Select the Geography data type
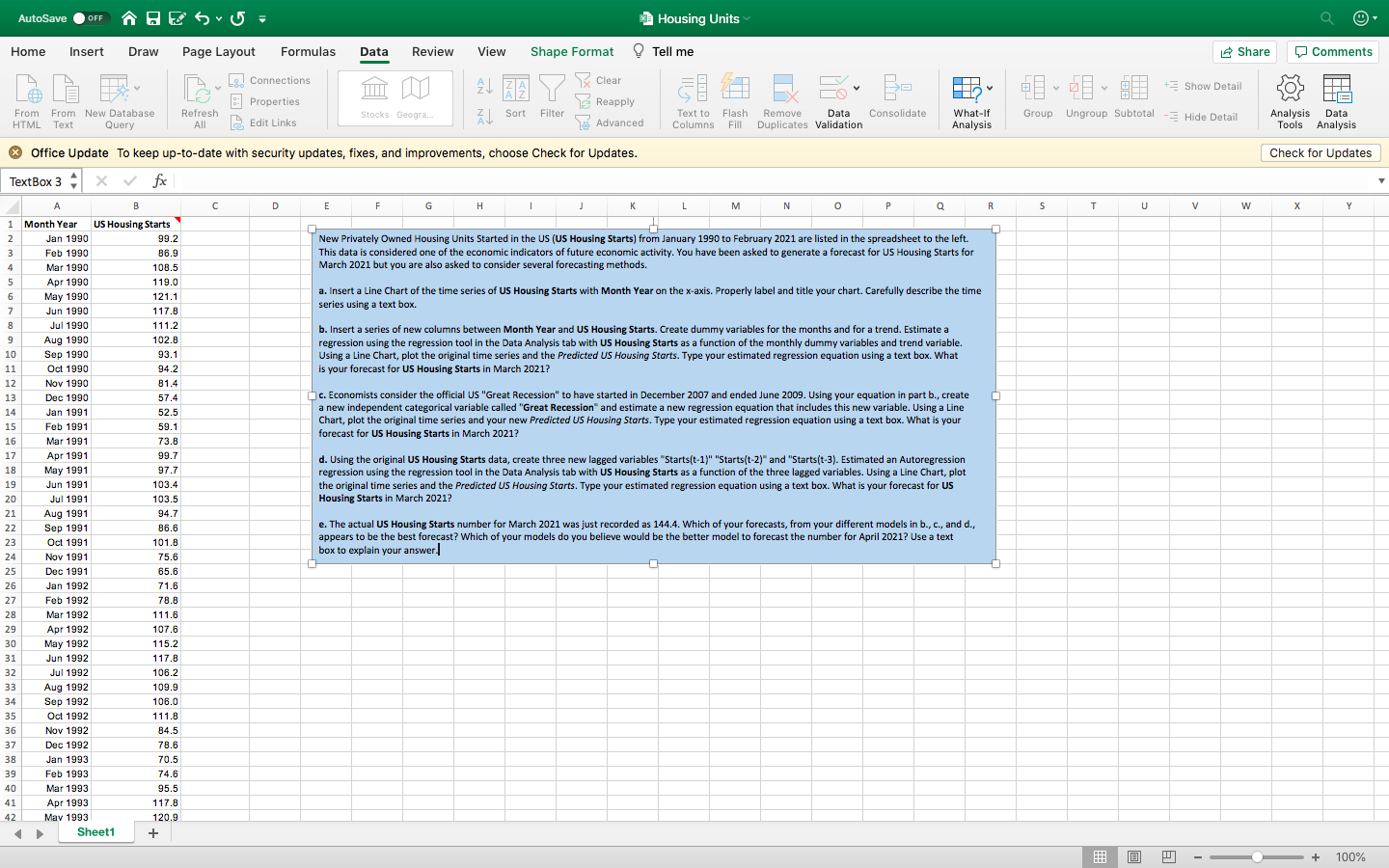The height and width of the screenshot is (868, 1389). click(x=415, y=97)
